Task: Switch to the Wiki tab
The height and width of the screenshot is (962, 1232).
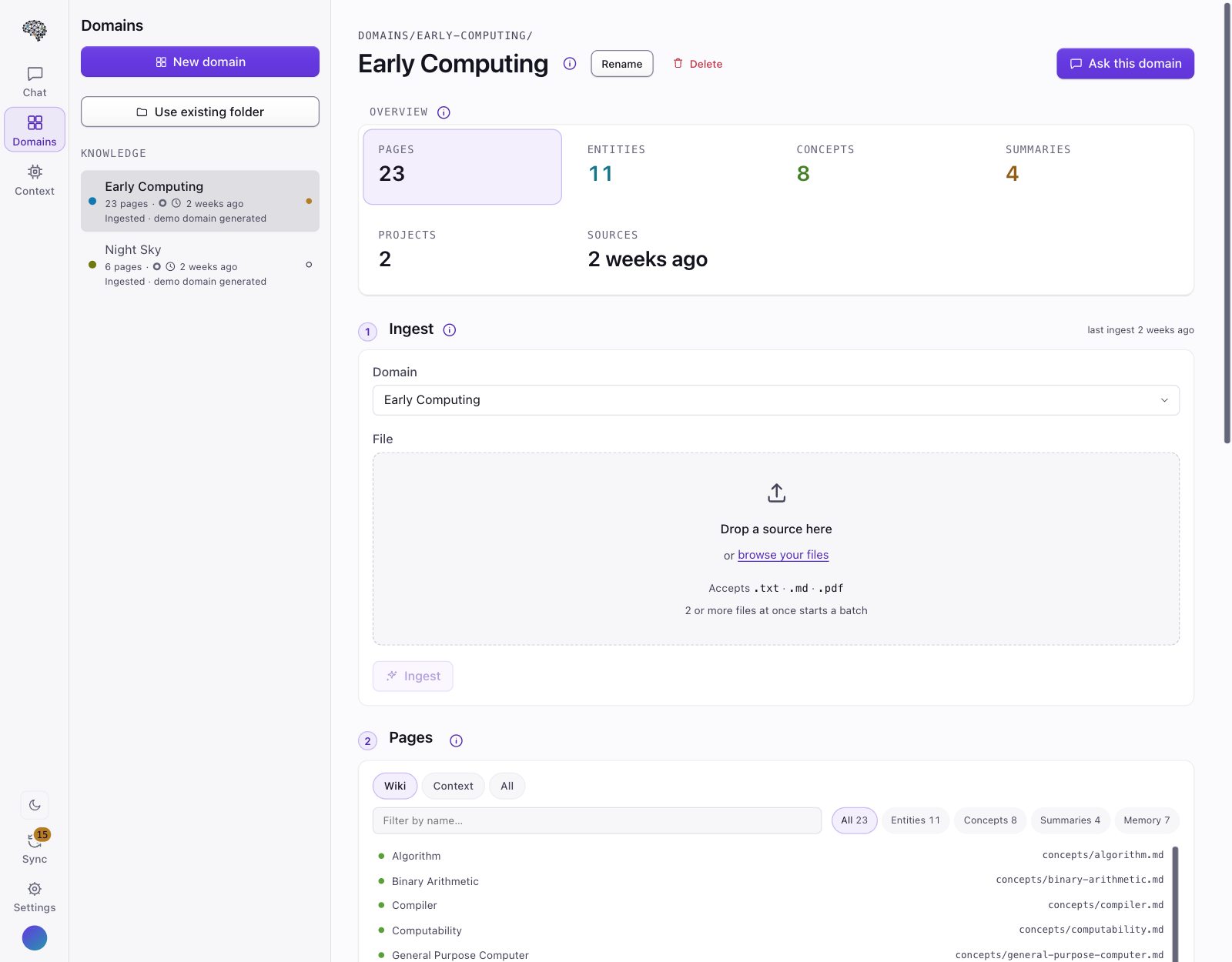Action: pos(395,786)
